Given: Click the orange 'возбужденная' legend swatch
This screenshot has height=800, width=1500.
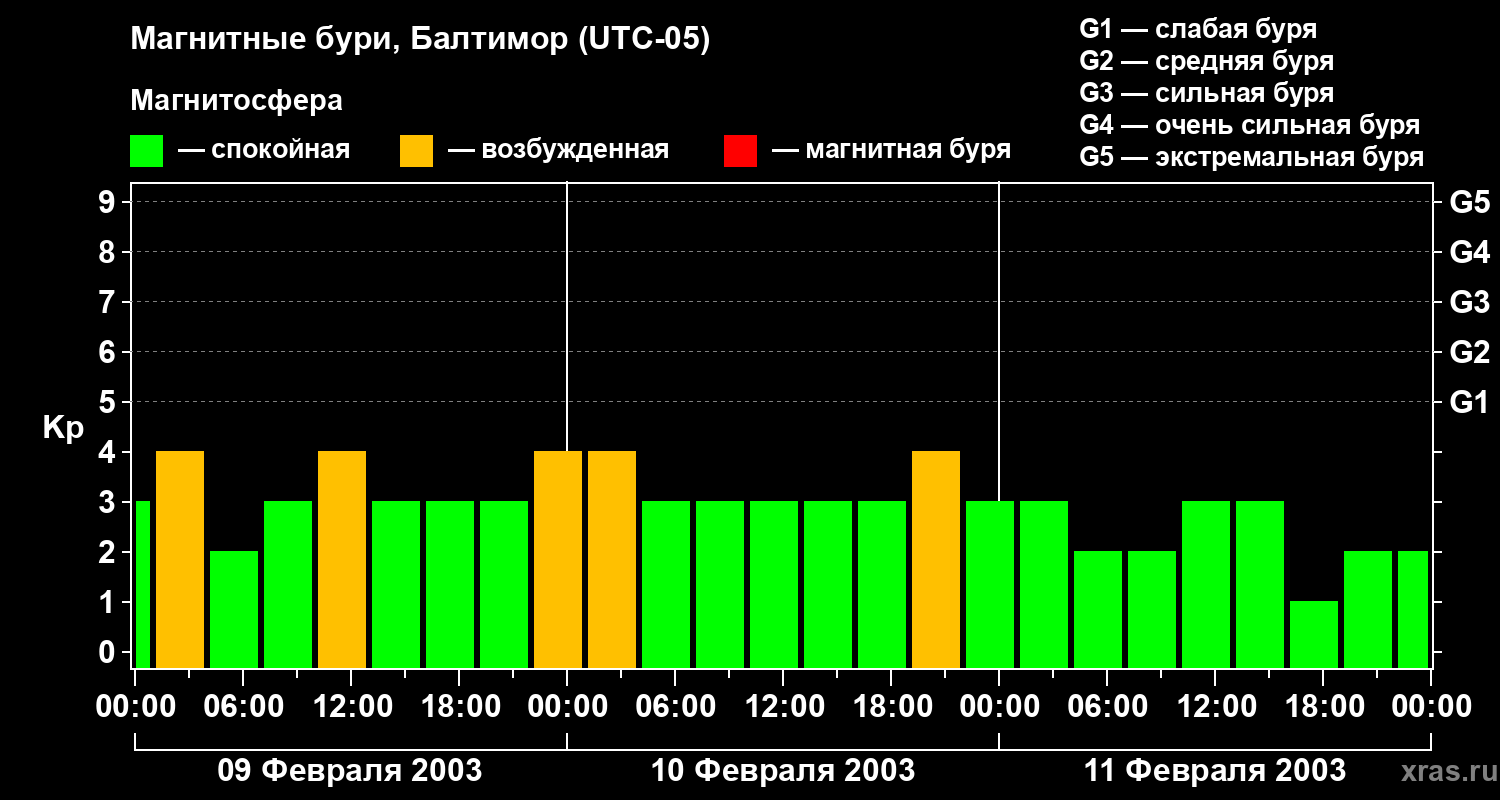Looking at the screenshot, I should pos(416,151).
